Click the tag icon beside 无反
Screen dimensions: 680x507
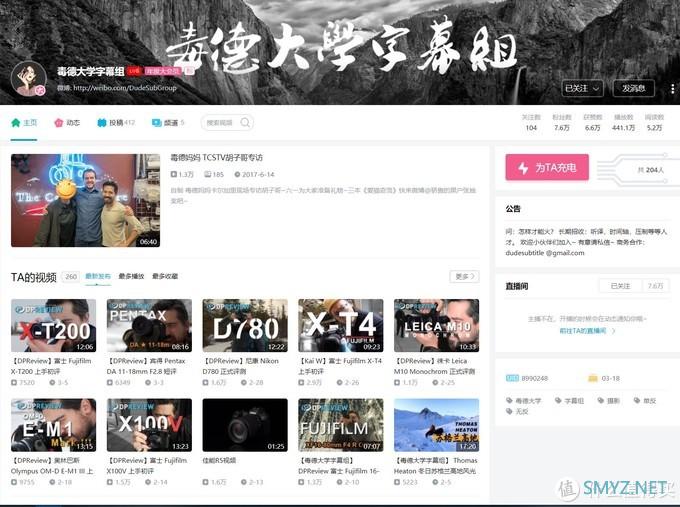(510, 411)
